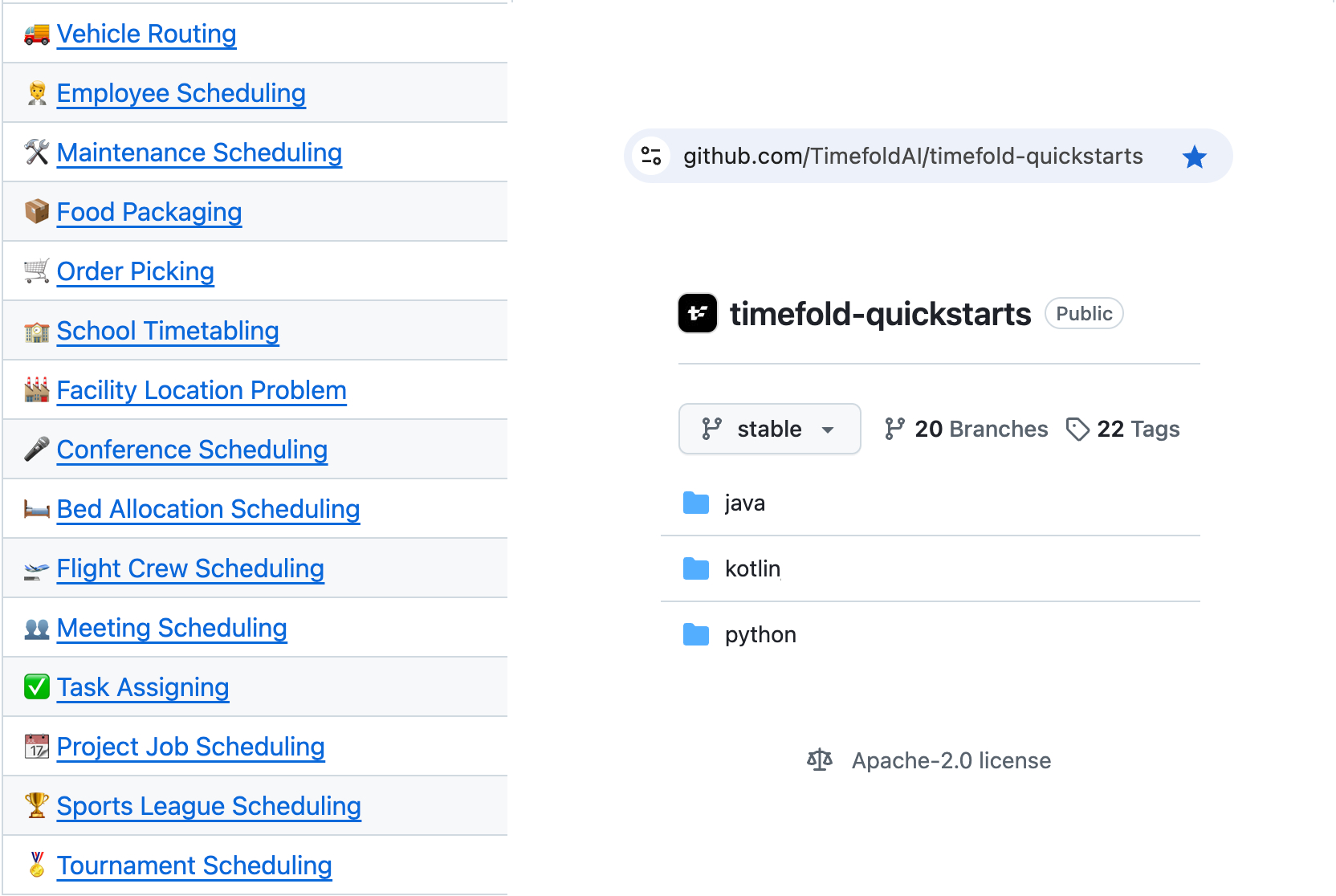Click the branch icon beside 20 Branches

(894, 429)
